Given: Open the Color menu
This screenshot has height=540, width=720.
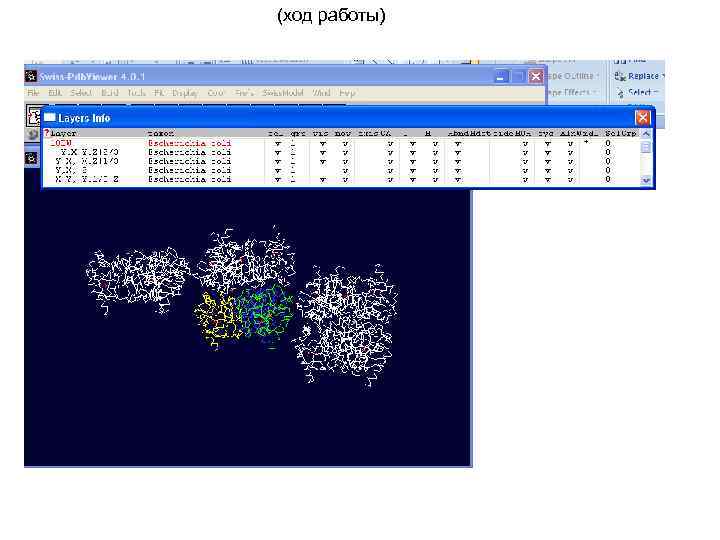Looking at the screenshot, I should pyautogui.click(x=215, y=93).
